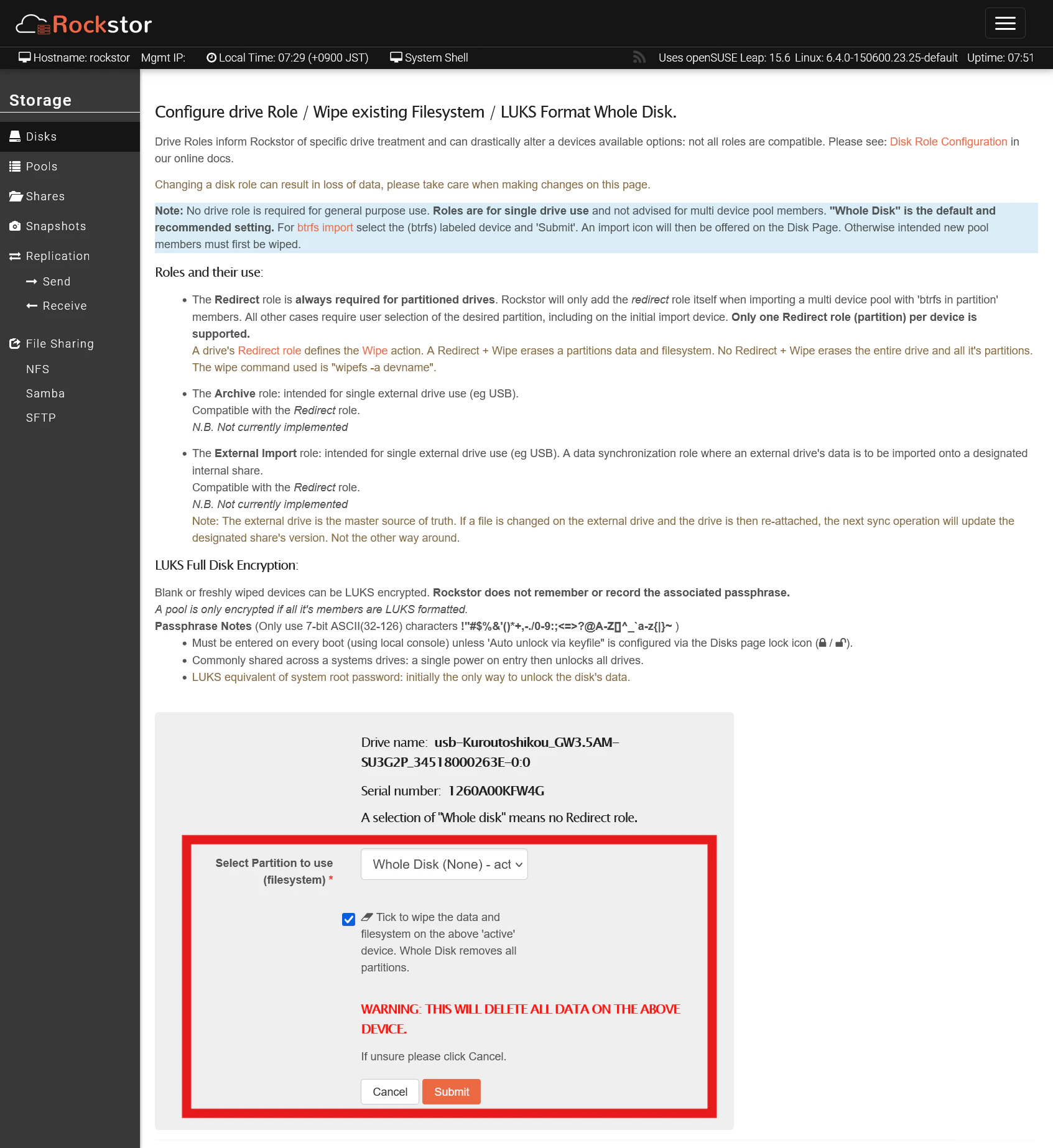This screenshot has height=1148, width=1053.
Task: Click the eraser icon beside wipe text
Action: click(x=367, y=917)
